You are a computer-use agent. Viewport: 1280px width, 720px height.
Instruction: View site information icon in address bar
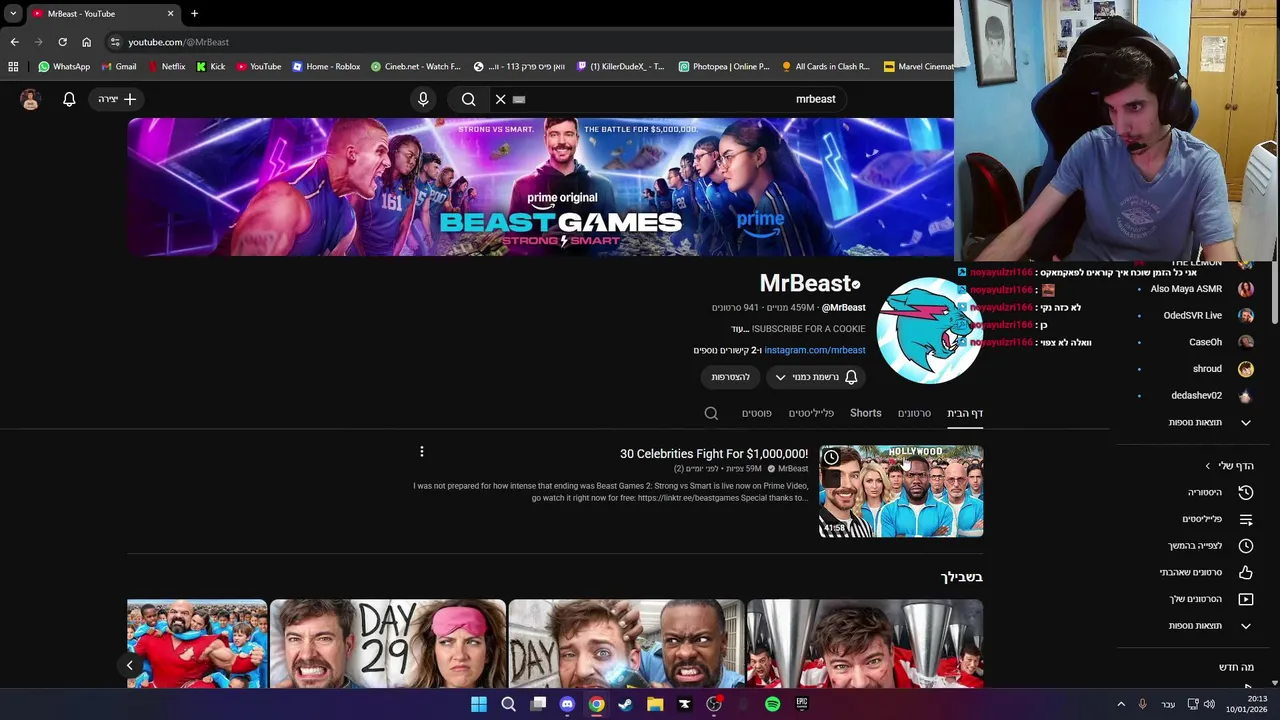click(x=115, y=42)
